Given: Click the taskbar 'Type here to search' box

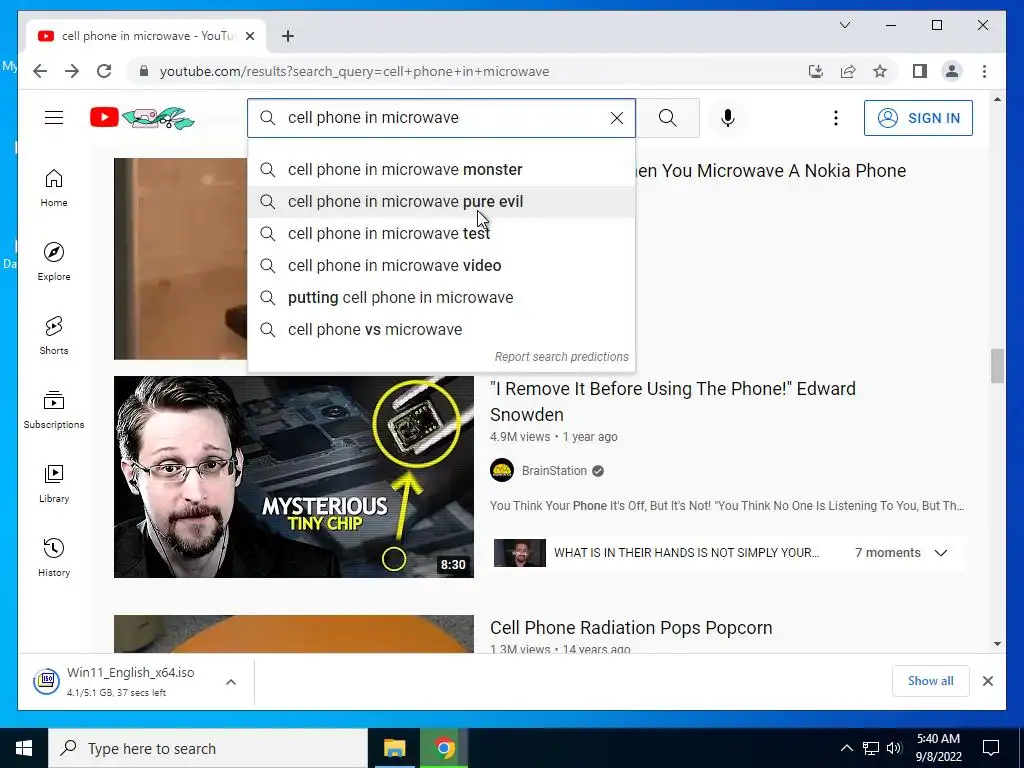Looking at the screenshot, I should coord(208,748).
